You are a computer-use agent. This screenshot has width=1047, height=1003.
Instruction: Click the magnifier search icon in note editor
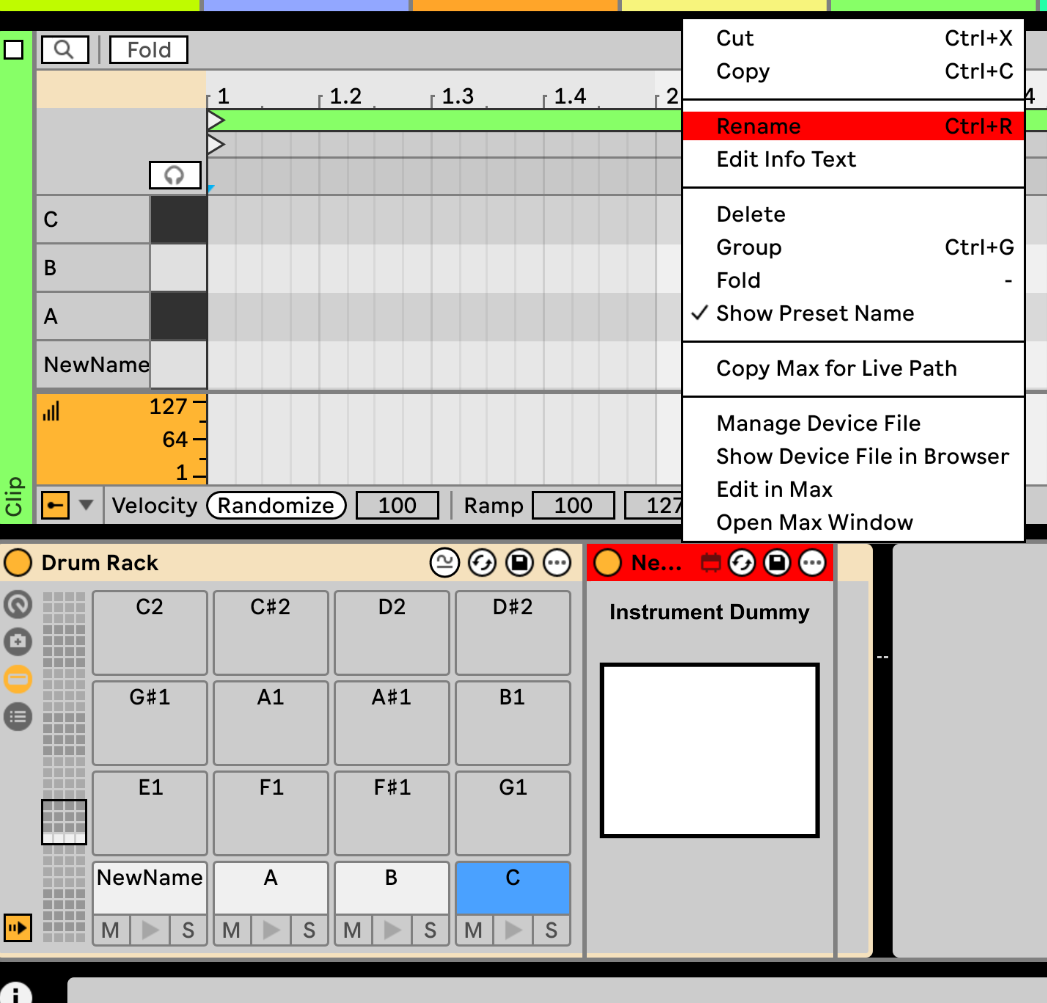pyautogui.click(x=64, y=49)
